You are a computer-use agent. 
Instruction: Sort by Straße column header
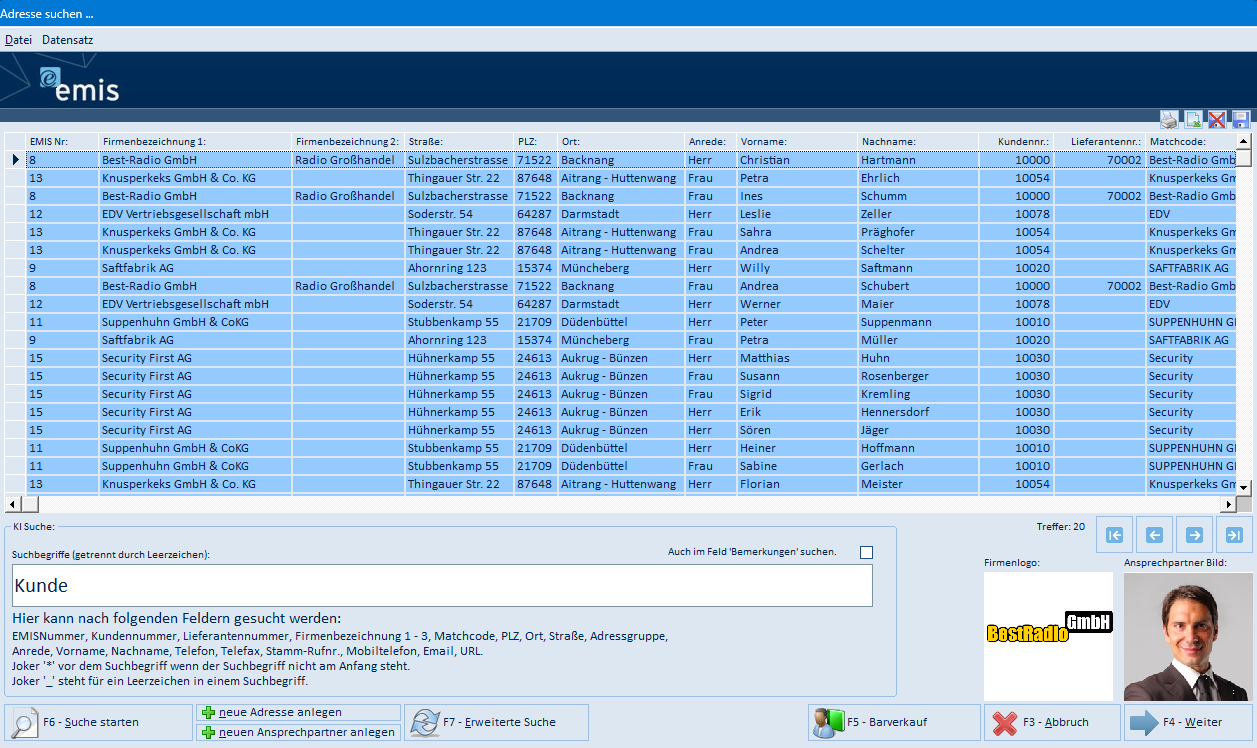(x=459, y=142)
